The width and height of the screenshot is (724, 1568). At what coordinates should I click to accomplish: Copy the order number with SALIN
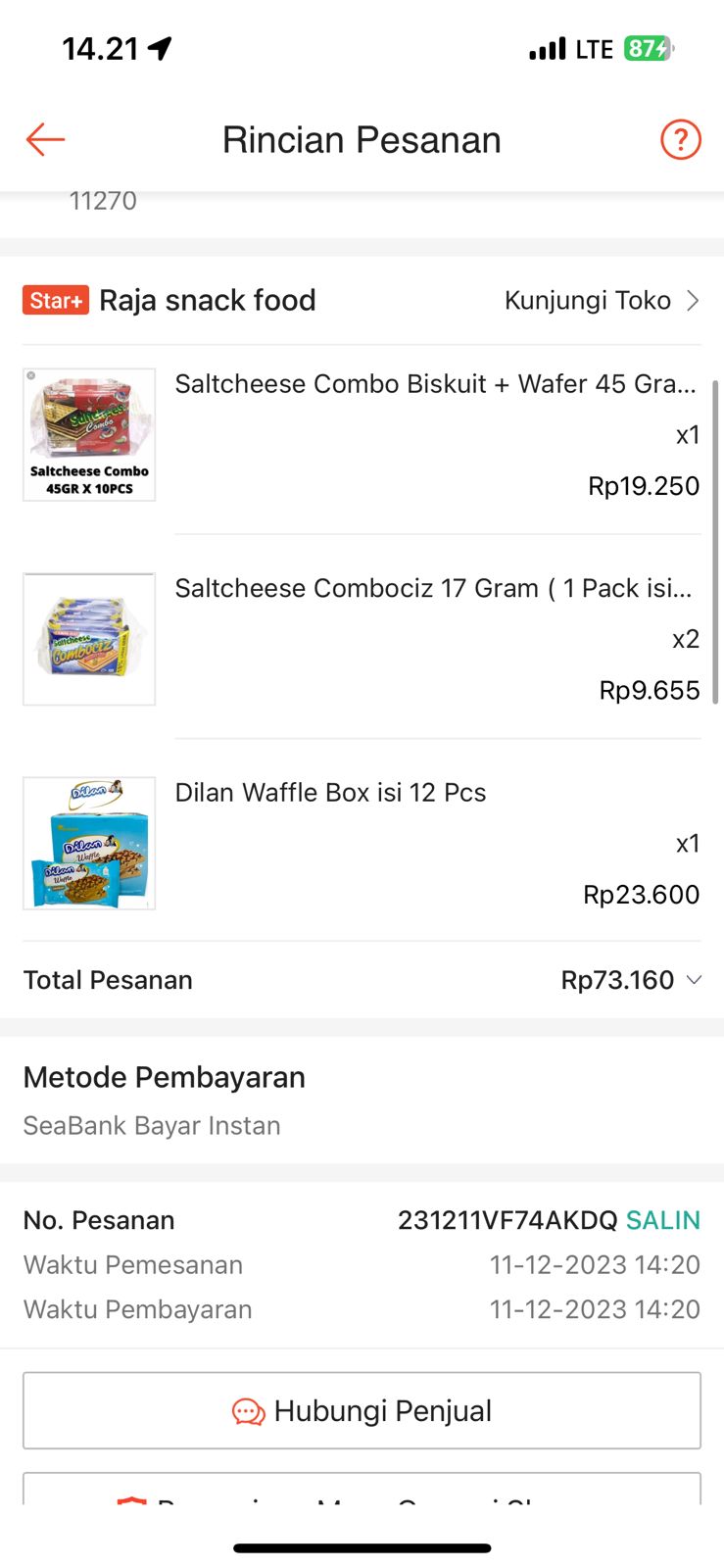(x=663, y=1220)
